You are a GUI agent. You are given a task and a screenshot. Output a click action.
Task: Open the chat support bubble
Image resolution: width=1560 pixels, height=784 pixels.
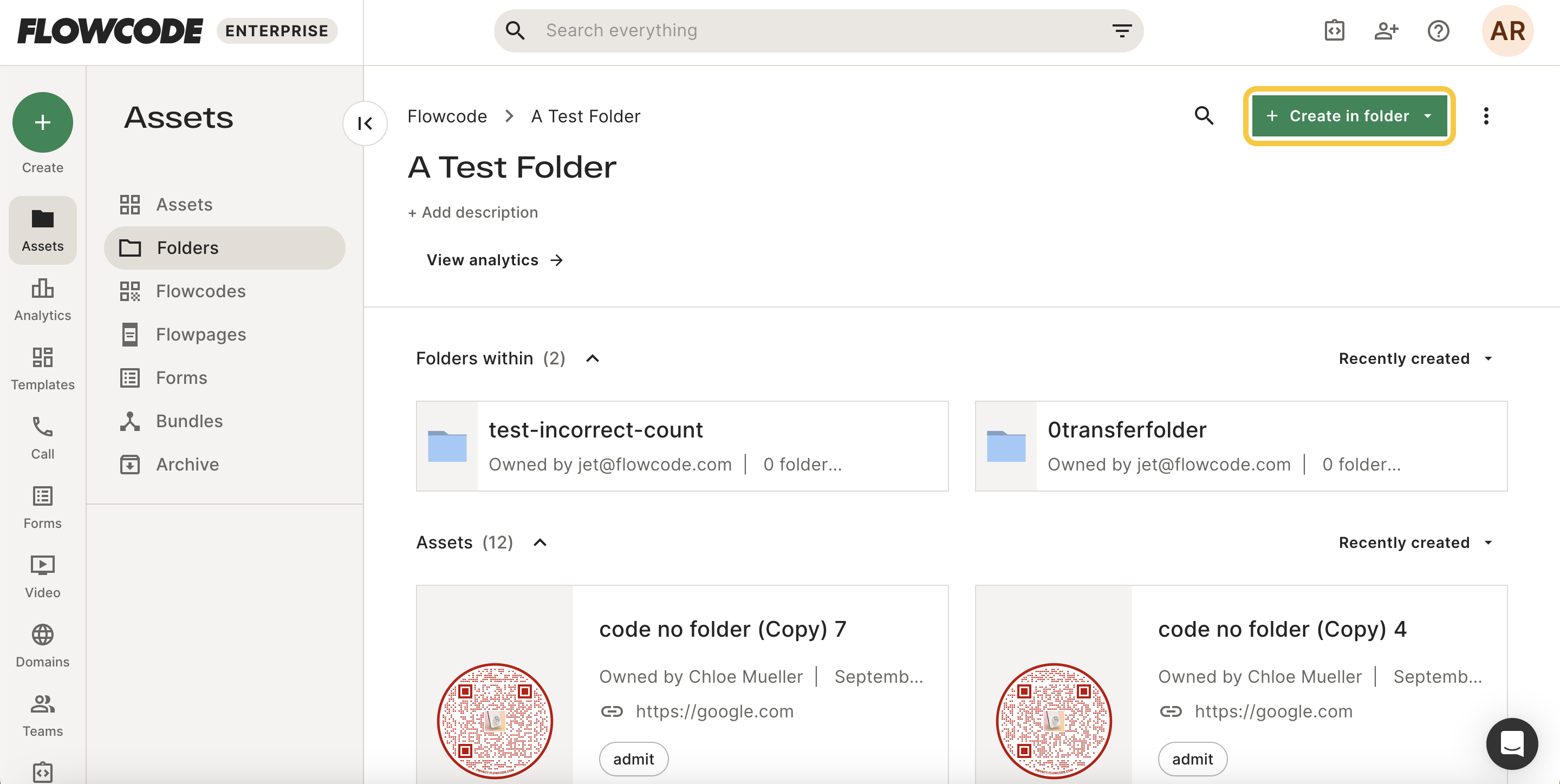(1512, 743)
